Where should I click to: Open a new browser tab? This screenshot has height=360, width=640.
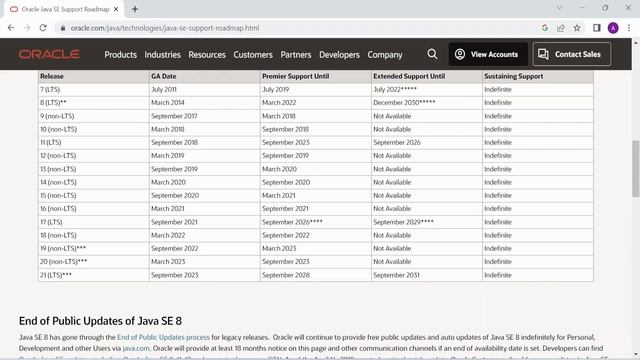coord(135,9)
